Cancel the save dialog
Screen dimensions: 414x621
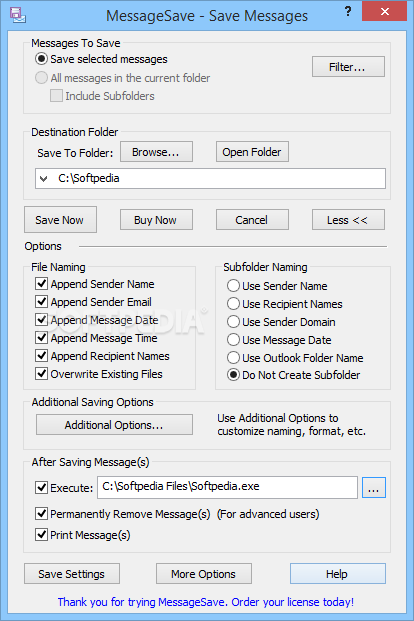(252, 220)
